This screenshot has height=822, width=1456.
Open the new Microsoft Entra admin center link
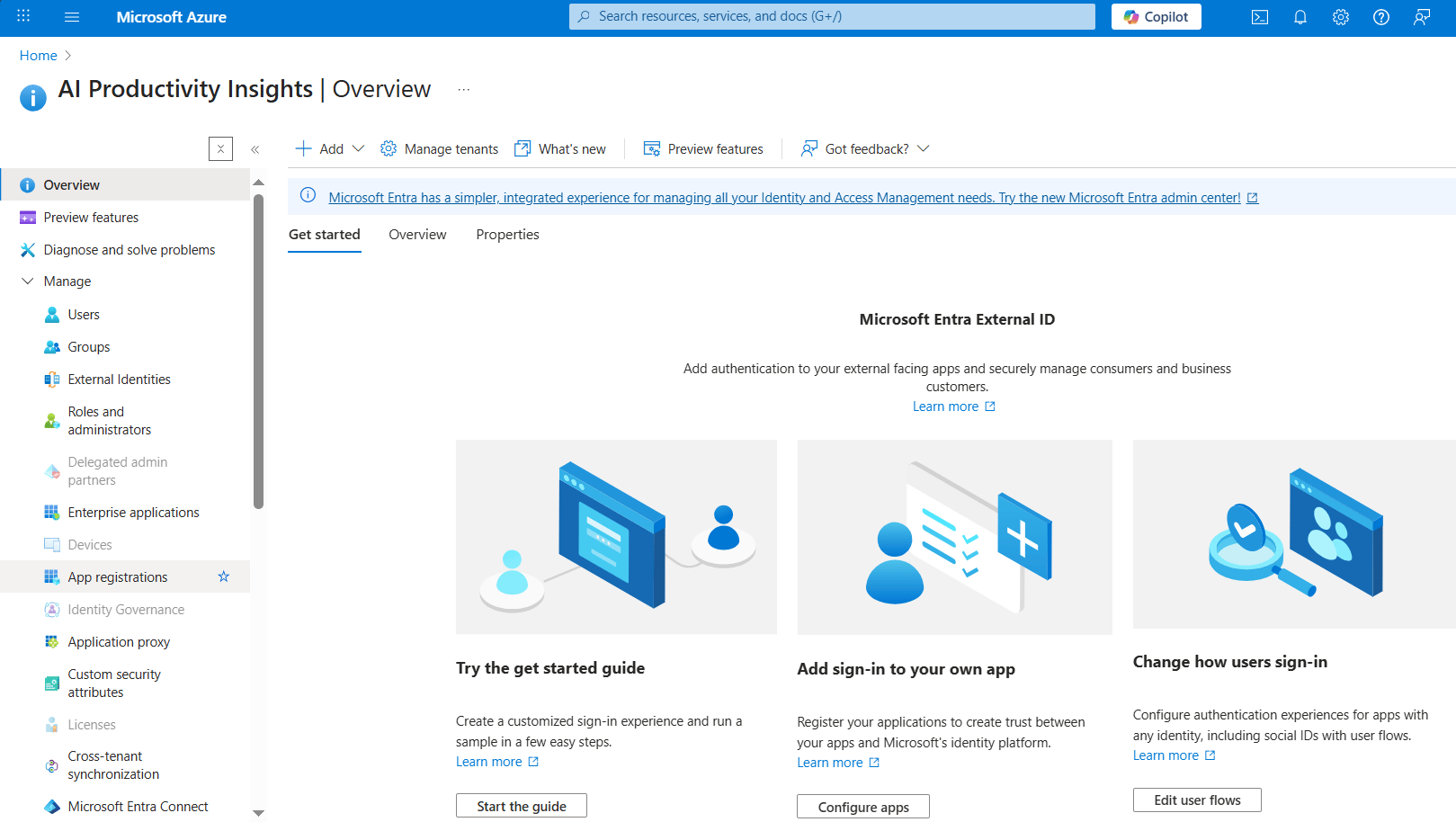pos(793,198)
